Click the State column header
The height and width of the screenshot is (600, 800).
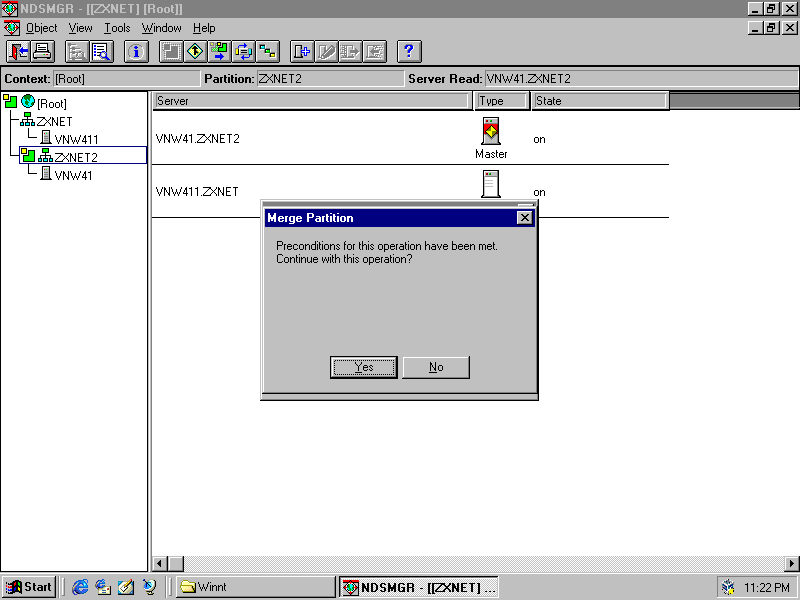[x=599, y=101]
